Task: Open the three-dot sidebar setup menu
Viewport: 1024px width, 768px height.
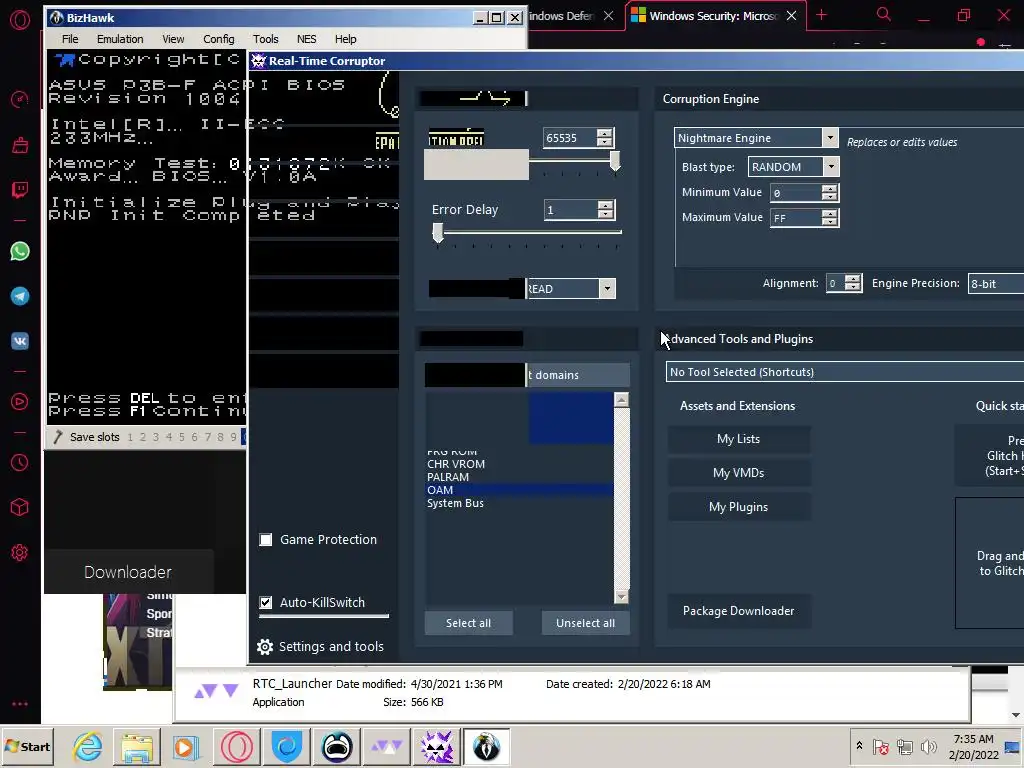Action: click(20, 704)
